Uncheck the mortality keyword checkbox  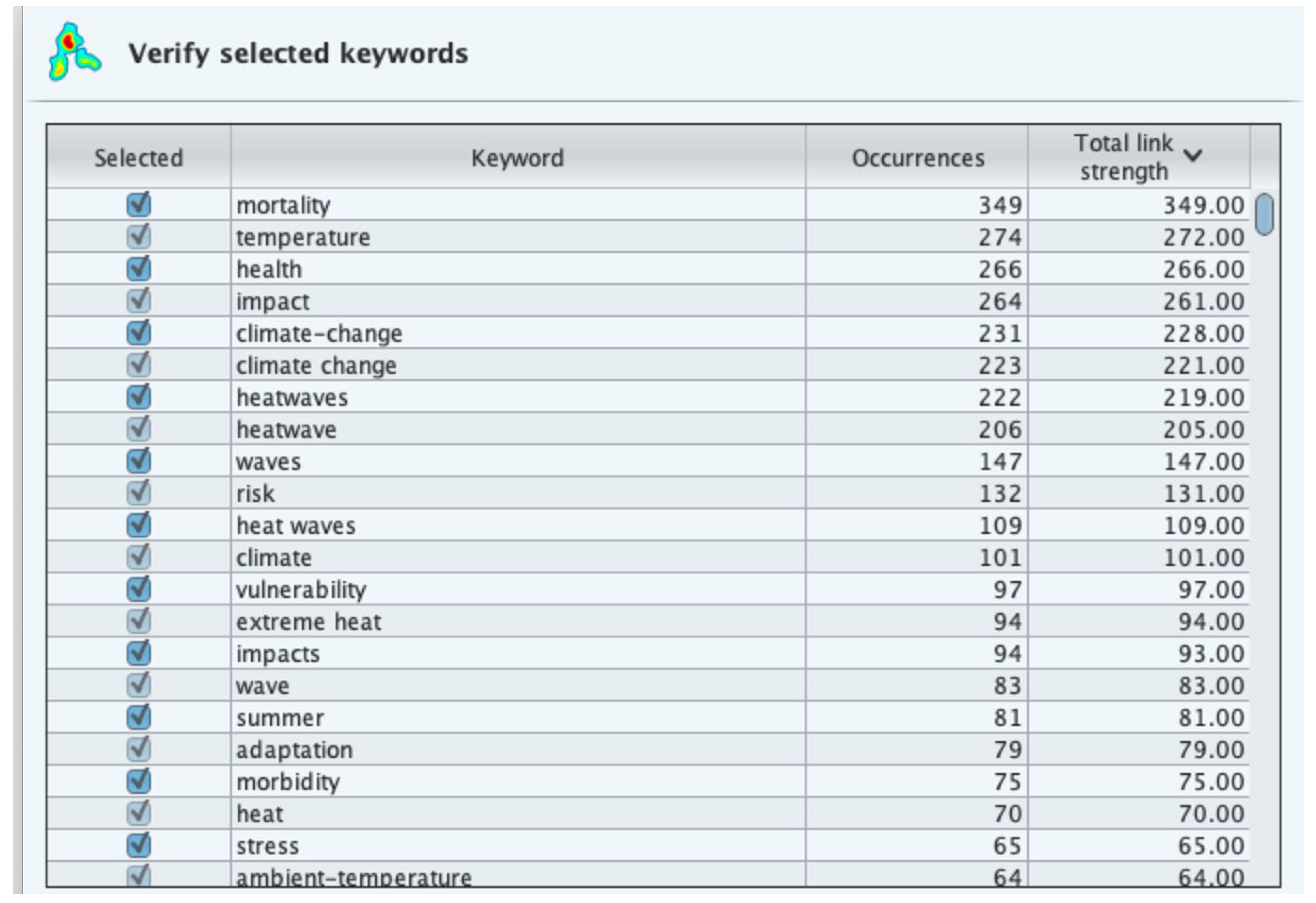[x=139, y=205]
